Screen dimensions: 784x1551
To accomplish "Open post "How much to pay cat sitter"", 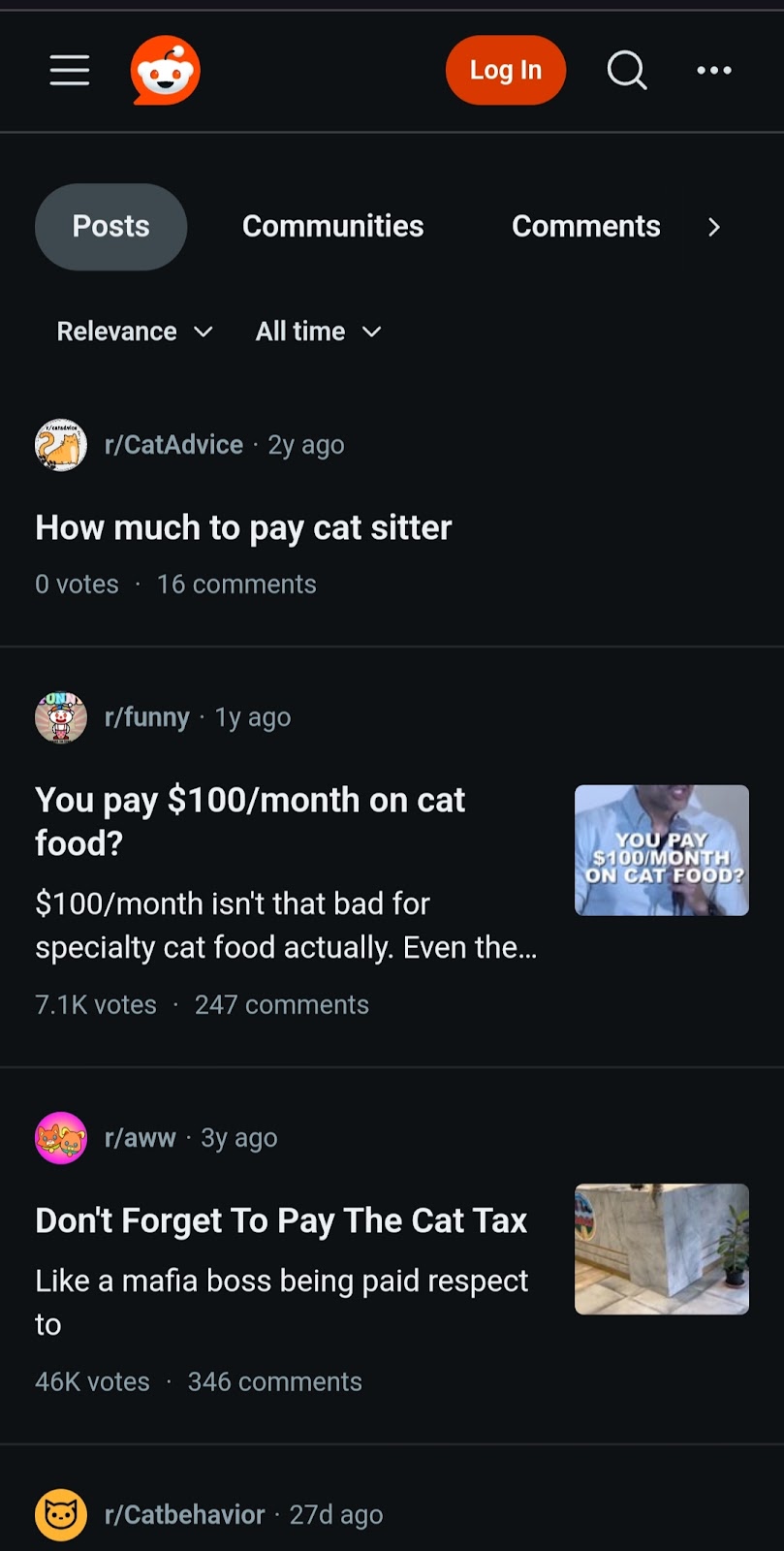I will click(243, 527).
